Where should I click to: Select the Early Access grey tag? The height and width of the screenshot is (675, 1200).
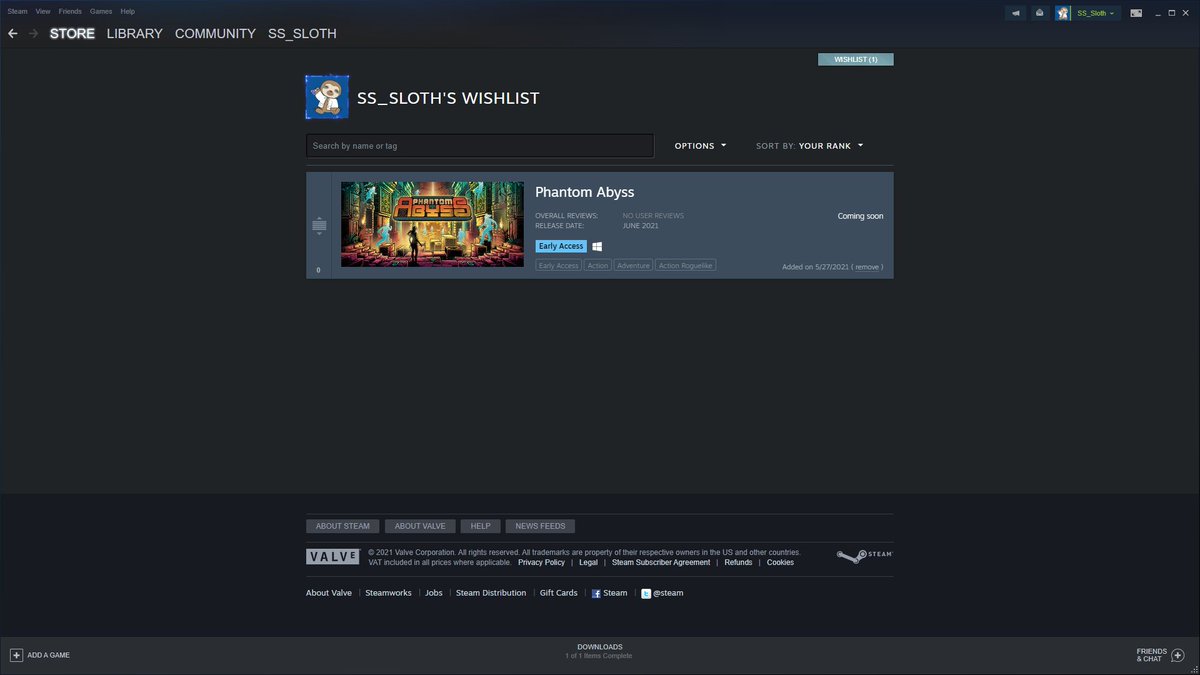point(558,266)
